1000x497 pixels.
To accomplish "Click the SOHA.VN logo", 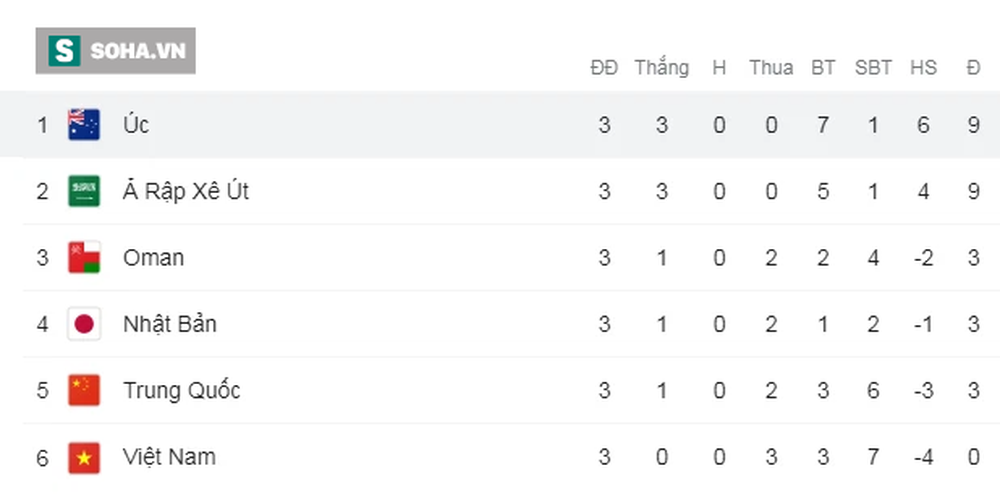I will tap(115, 51).
